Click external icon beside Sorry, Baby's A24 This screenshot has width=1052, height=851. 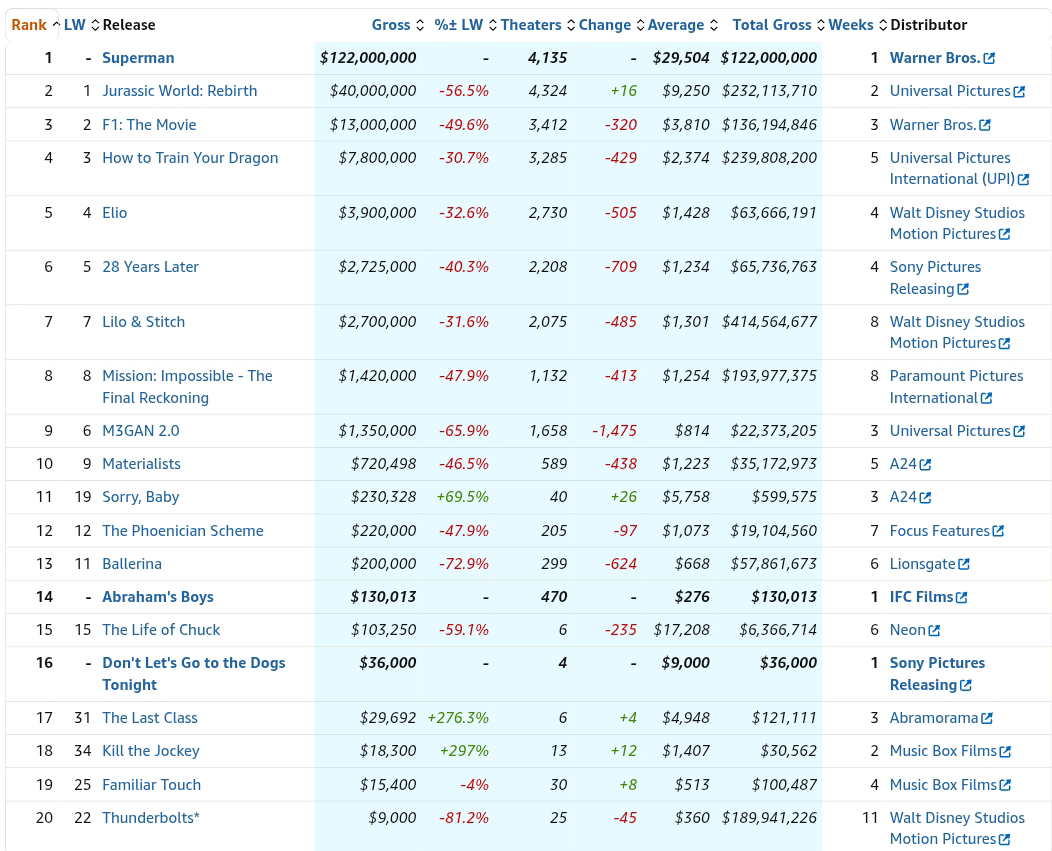click(925, 497)
